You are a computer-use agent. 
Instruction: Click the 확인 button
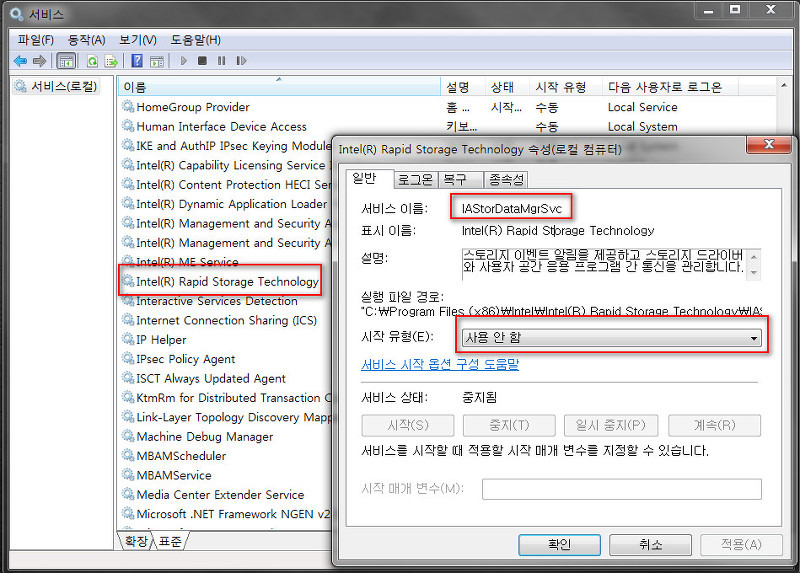(x=559, y=544)
